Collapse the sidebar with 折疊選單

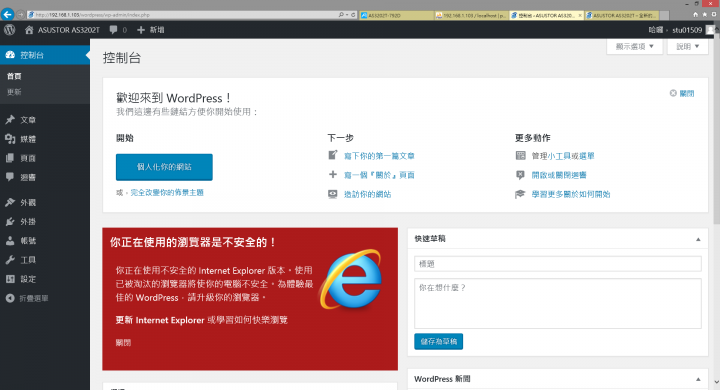coord(27,298)
